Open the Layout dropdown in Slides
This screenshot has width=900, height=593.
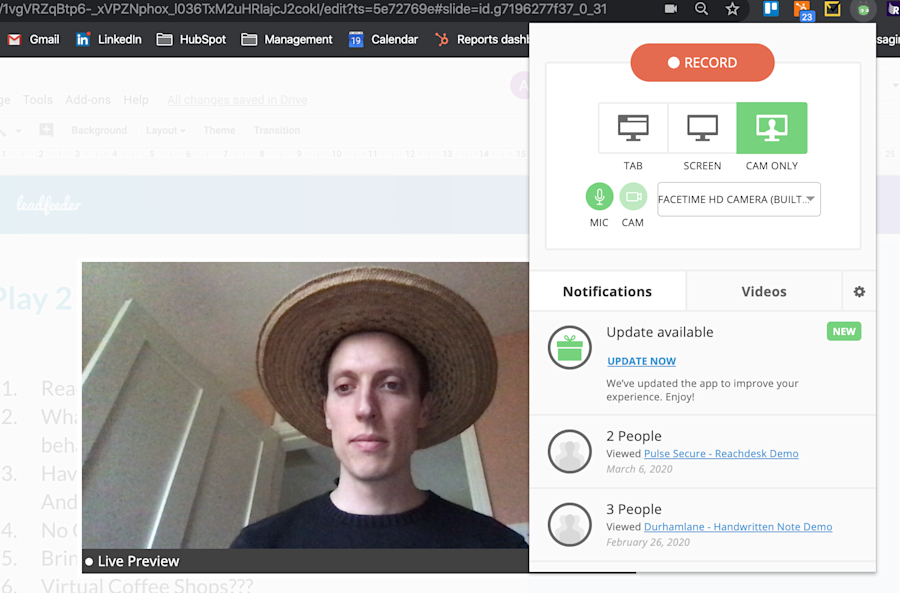[163, 130]
